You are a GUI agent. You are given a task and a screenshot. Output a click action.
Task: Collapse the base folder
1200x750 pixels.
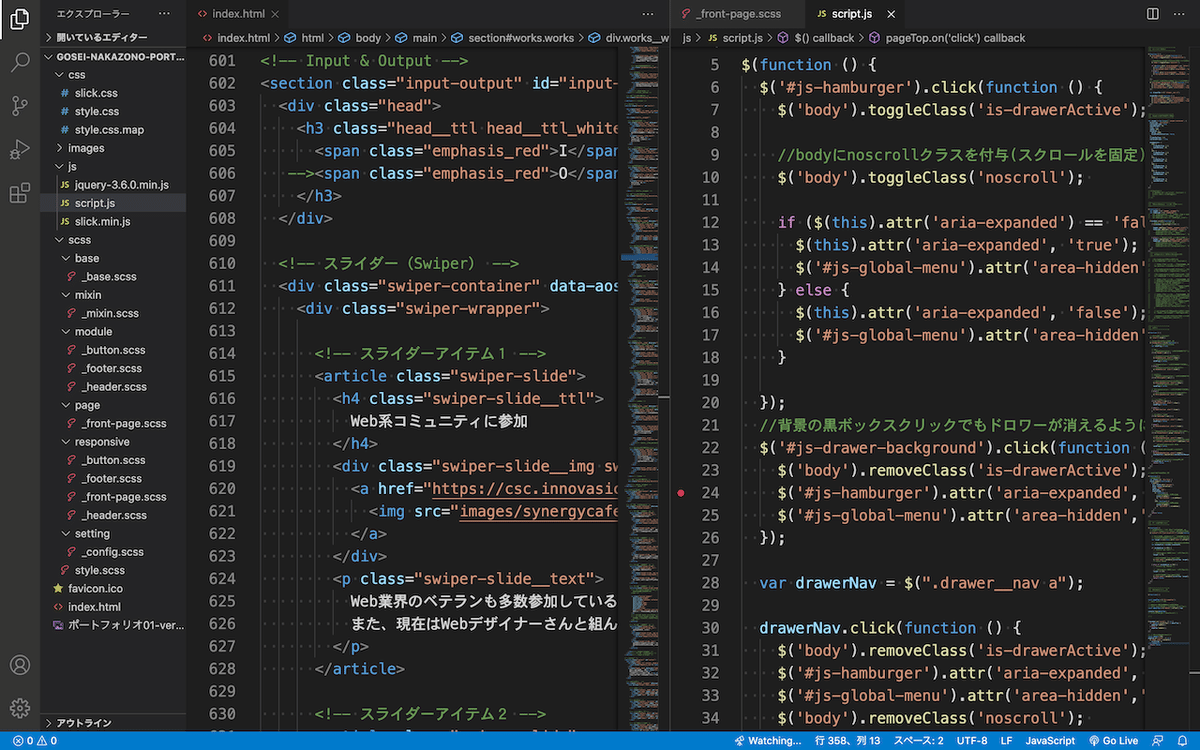[x=113, y=258]
